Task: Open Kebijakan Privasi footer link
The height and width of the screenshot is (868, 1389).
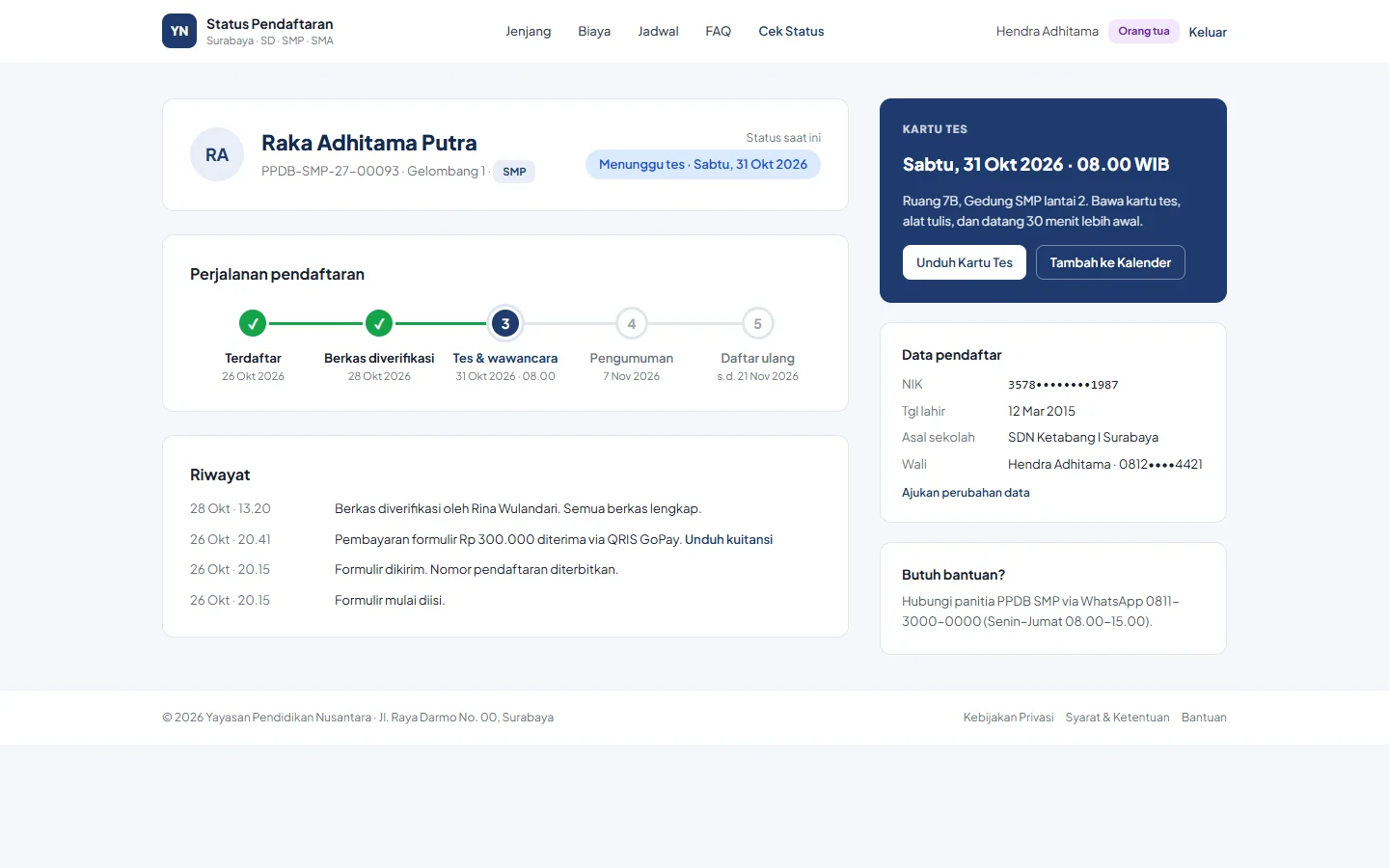Action: pyautogui.click(x=1008, y=718)
